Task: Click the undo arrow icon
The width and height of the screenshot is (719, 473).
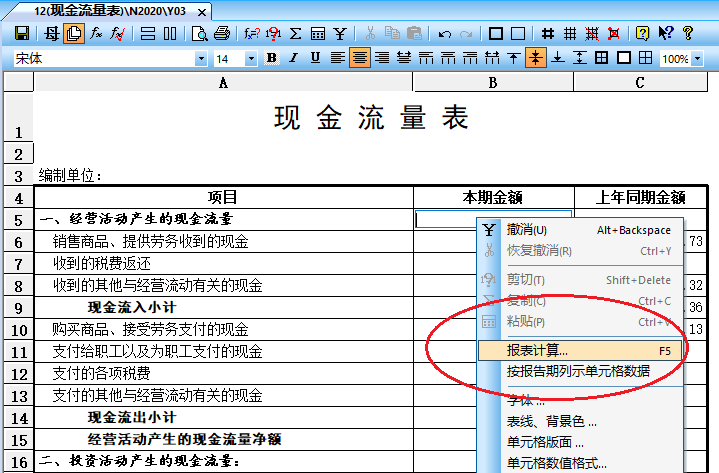Action: tap(445, 33)
